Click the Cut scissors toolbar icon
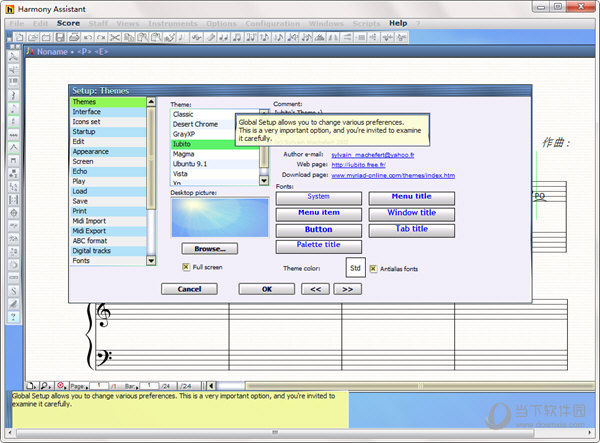The width and height of the screenshot is (600, 443). point(115,37)
